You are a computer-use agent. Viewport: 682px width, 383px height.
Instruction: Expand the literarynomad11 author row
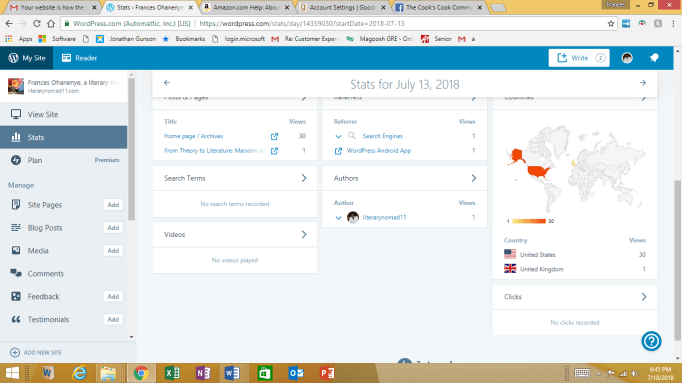(338, 217)
